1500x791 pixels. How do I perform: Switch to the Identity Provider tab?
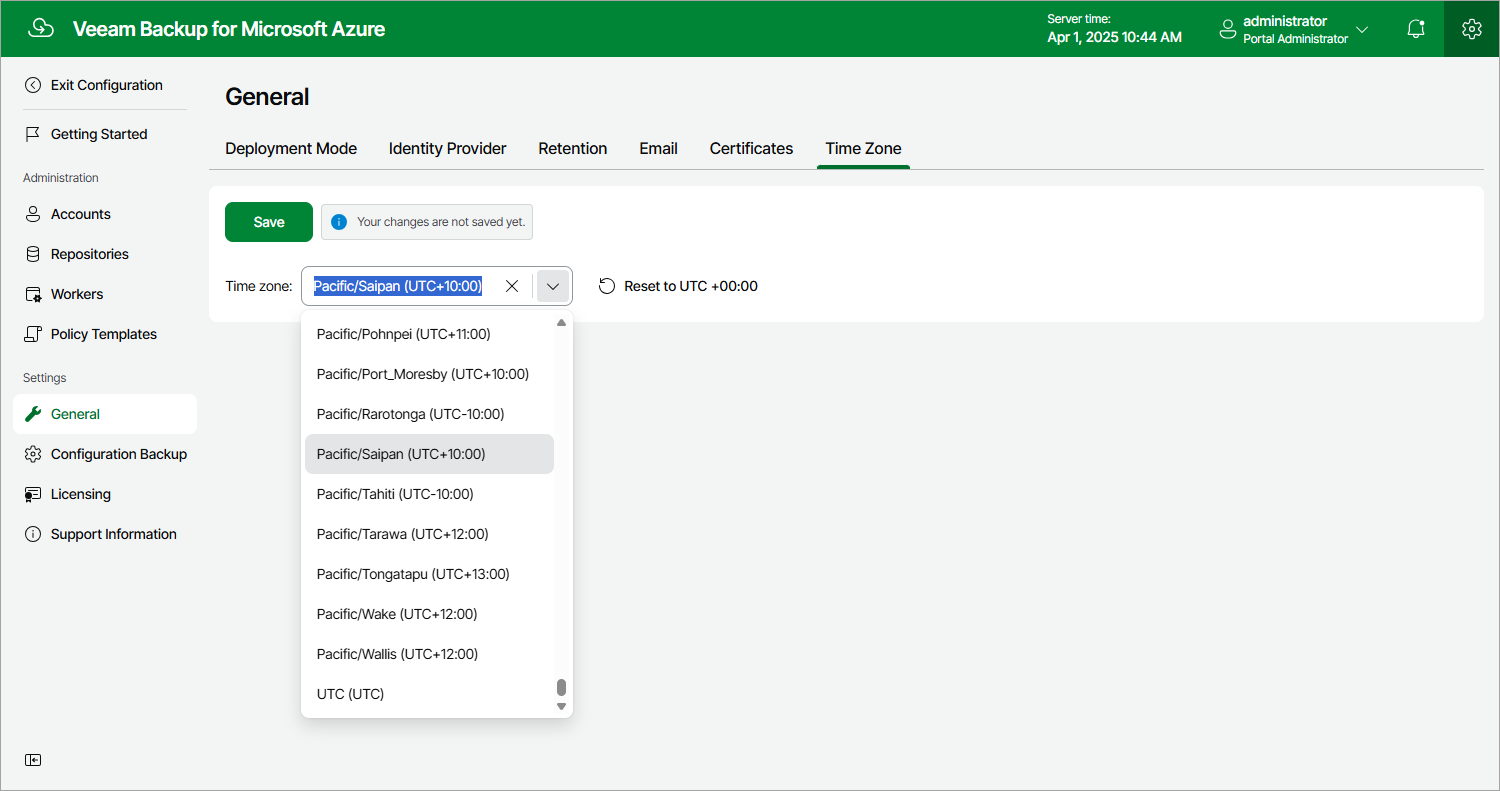(x=448, y=148)
